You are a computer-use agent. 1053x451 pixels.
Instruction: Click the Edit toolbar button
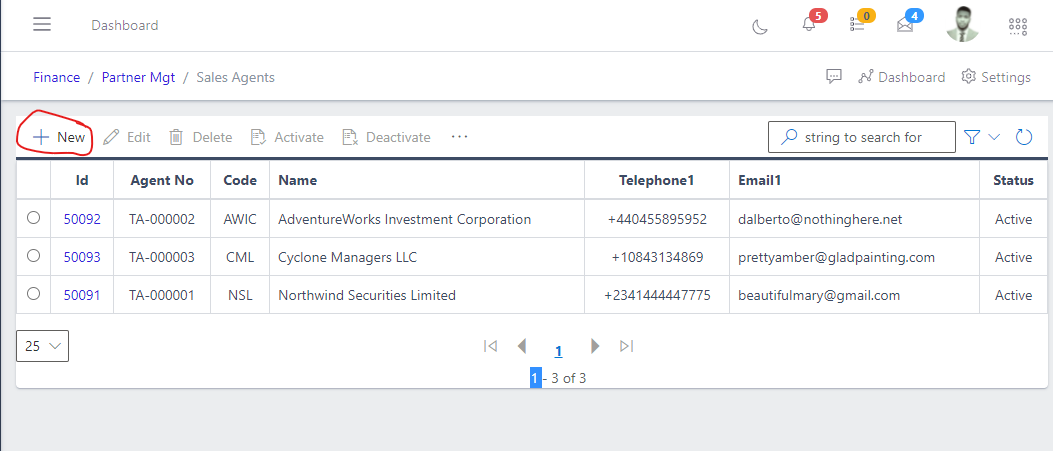click(127, 137)
